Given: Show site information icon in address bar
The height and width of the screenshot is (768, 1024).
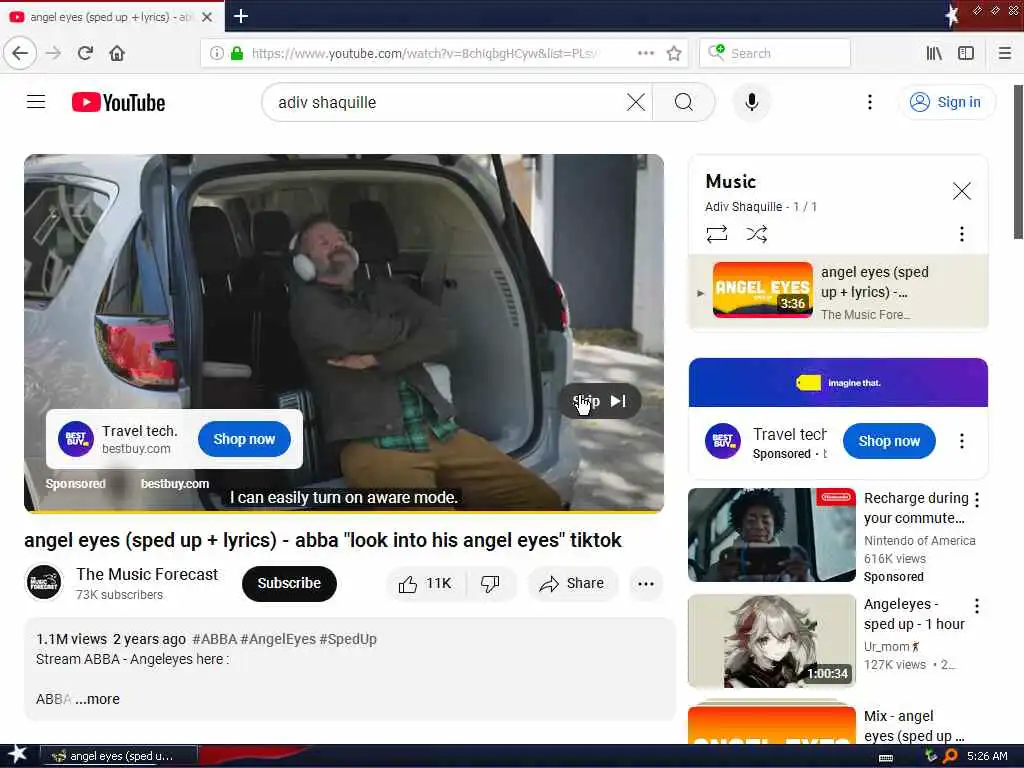Looking at the screenshot, I should [216, 53].
